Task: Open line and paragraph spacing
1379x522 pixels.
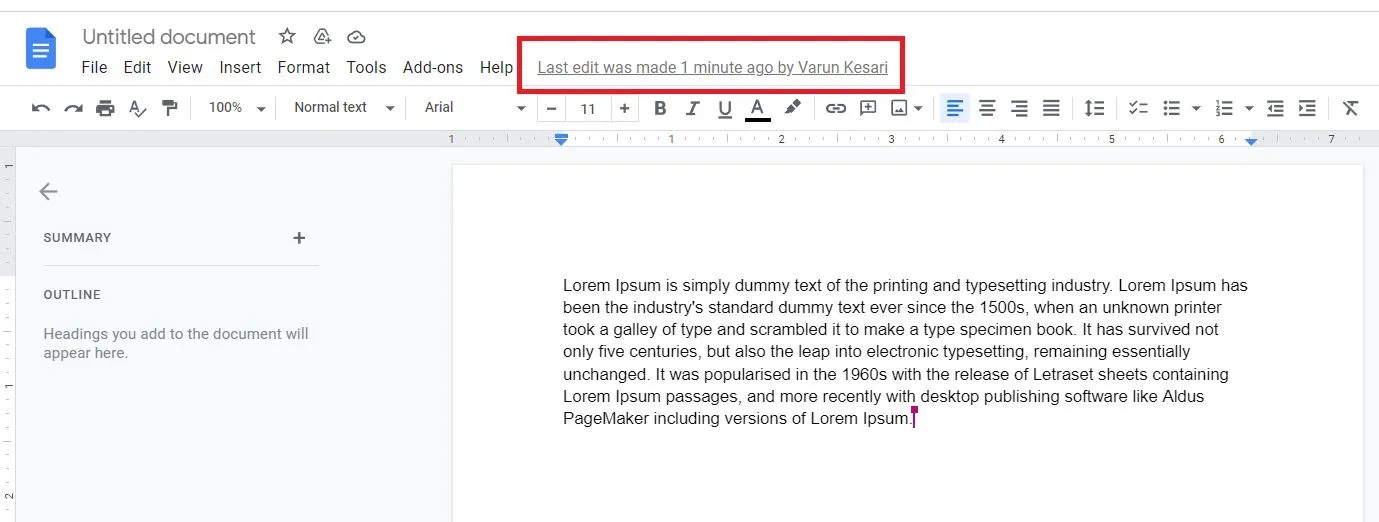Action: pyautogui.click(x=1095, y=108)
